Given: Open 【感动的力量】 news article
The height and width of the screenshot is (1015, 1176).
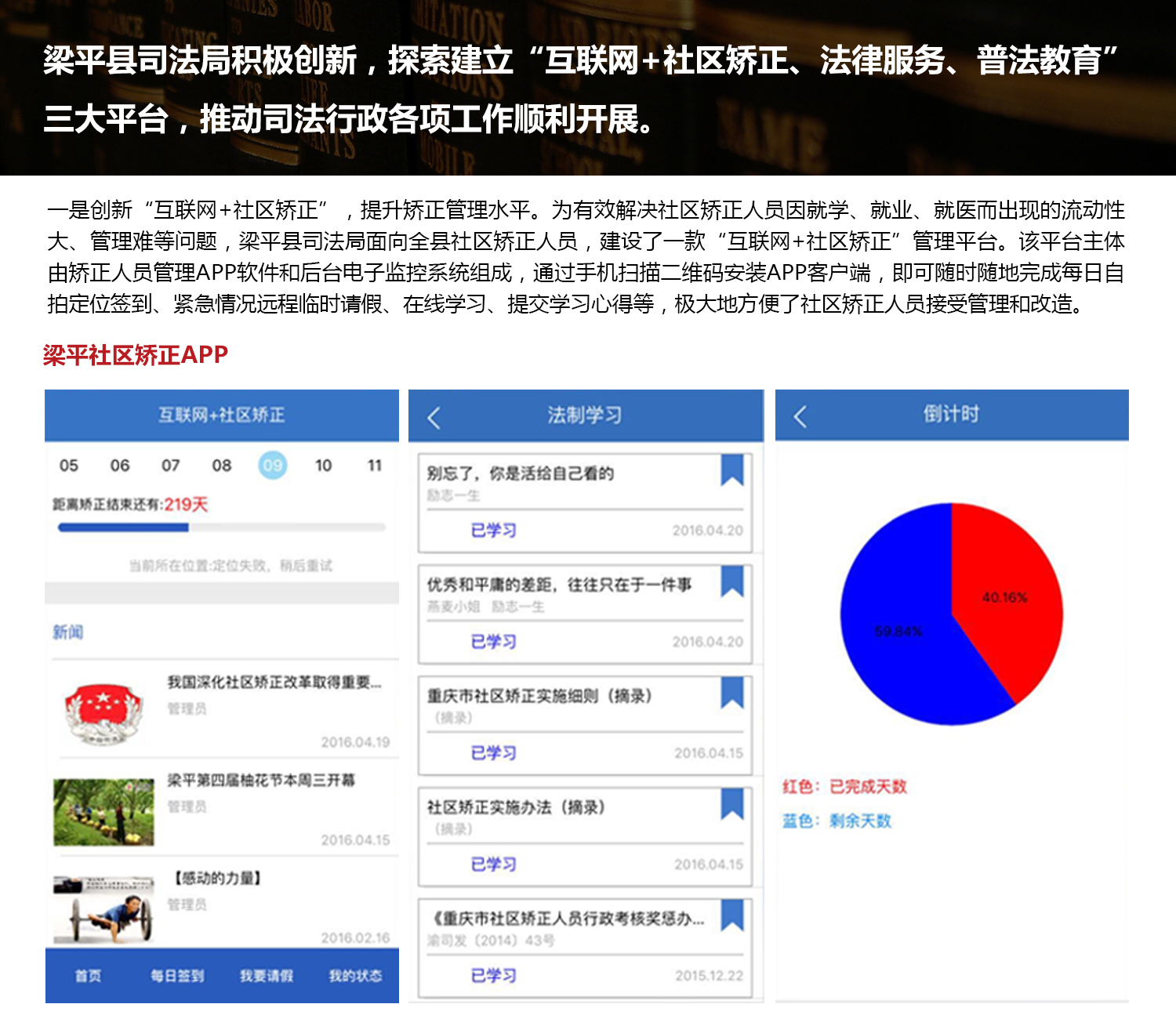Looking at the screenshot, I should coord(217,879).
